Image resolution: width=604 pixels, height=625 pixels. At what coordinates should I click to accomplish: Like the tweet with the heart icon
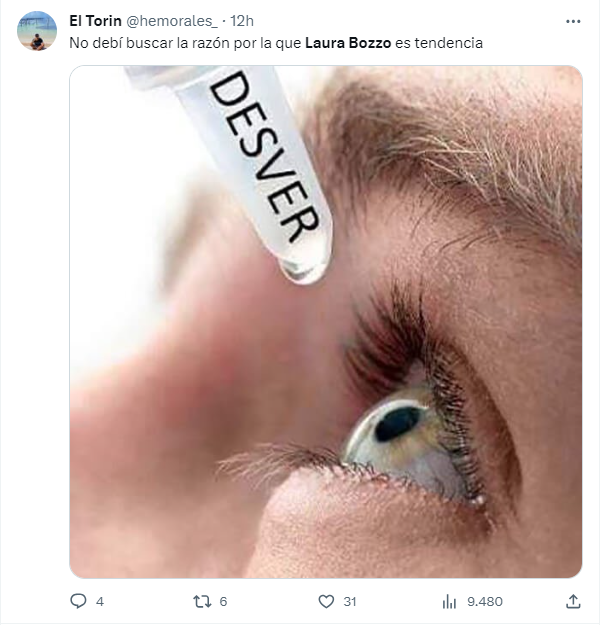(x=325, y=601)
